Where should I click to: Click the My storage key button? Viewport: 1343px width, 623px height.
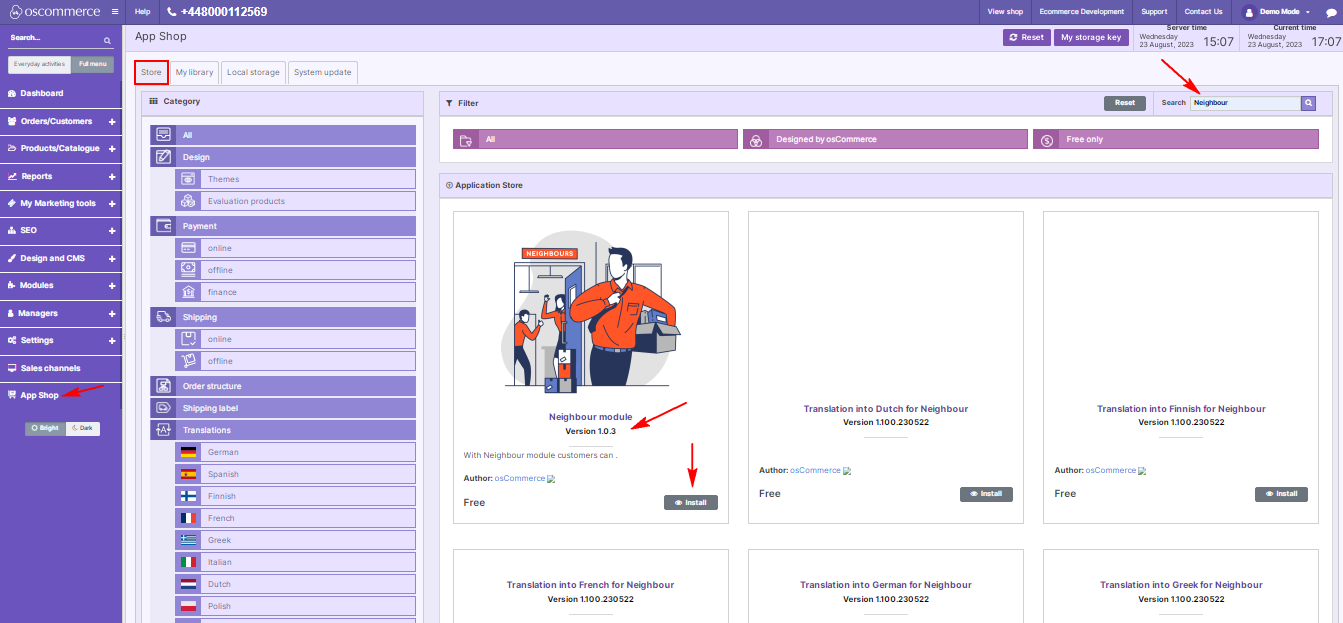point(1091,37)
